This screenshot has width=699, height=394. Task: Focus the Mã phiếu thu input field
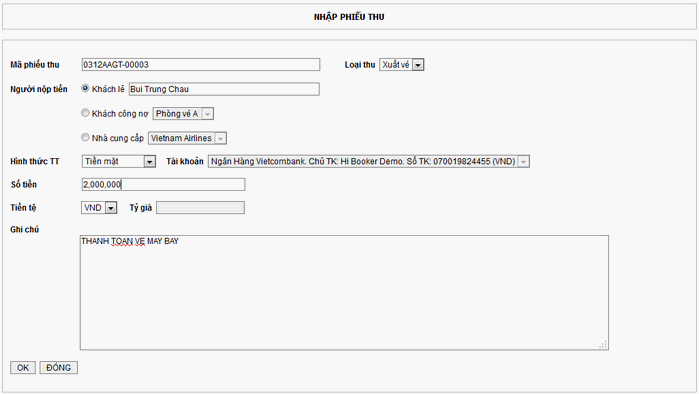point(201,65)
